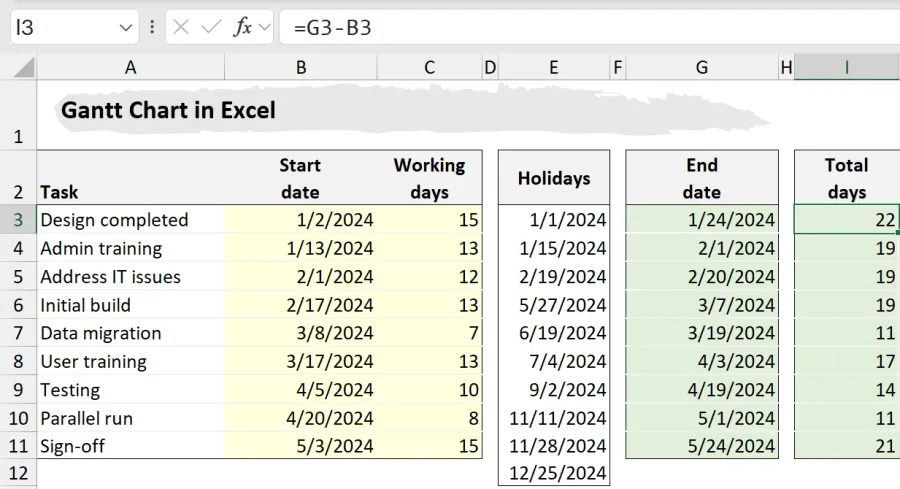Click the 'Gantt Chart in Excel' title
Screen dimensions: 900x489
click(168, 110)
